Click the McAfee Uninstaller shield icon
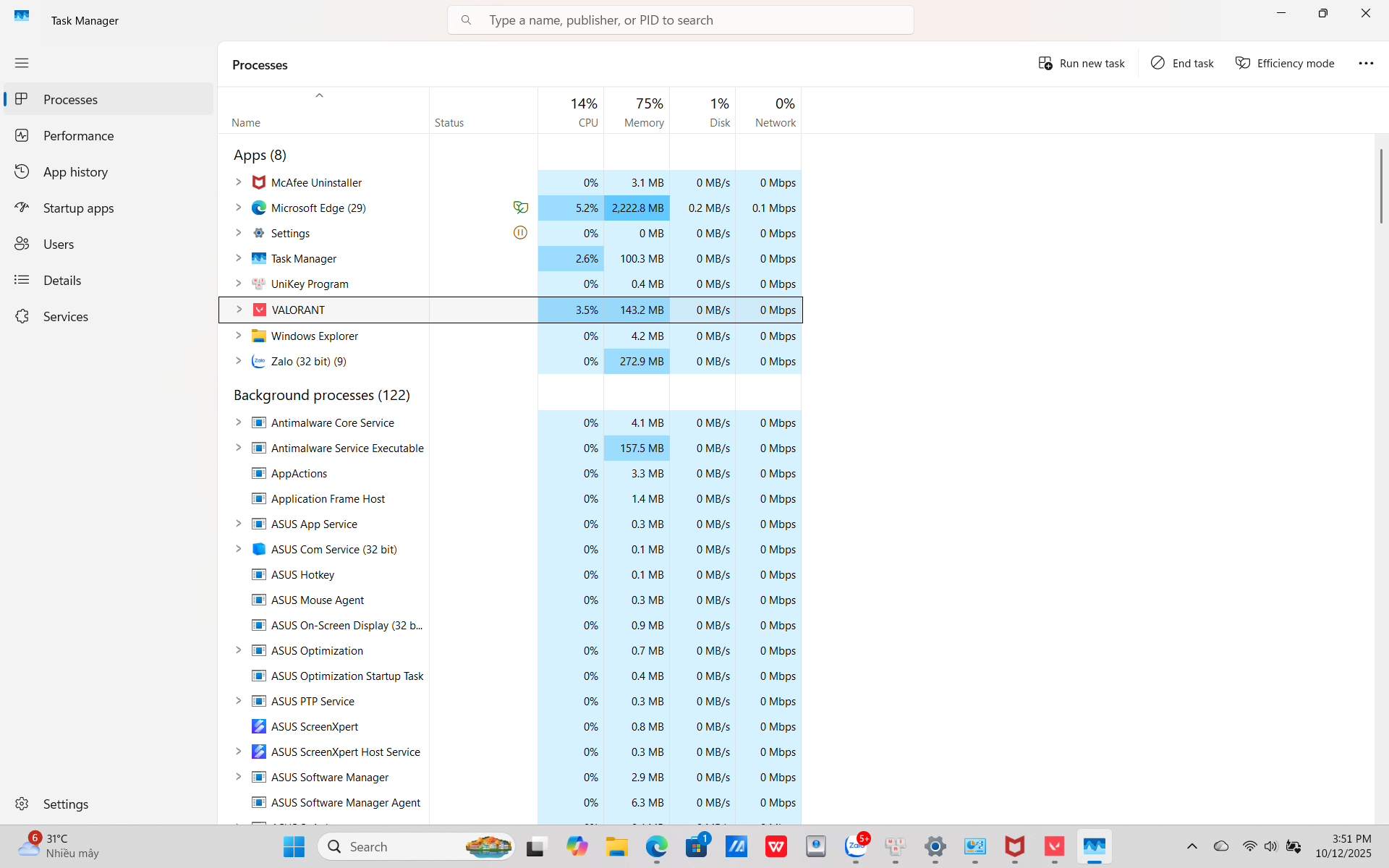This screenshot has height=868, width=1389. click(258, 182)
